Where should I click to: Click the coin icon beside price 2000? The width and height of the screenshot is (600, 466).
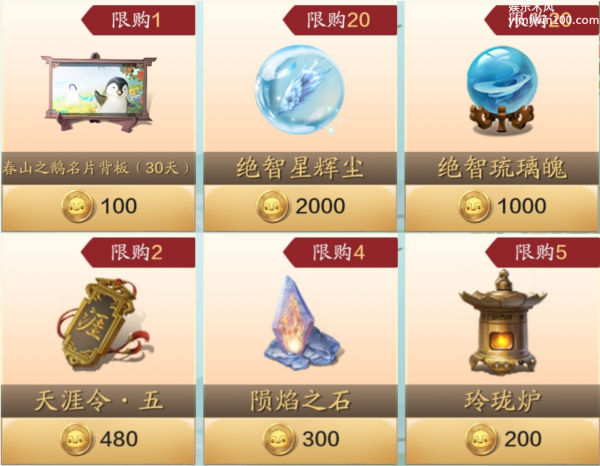(272, 206)
